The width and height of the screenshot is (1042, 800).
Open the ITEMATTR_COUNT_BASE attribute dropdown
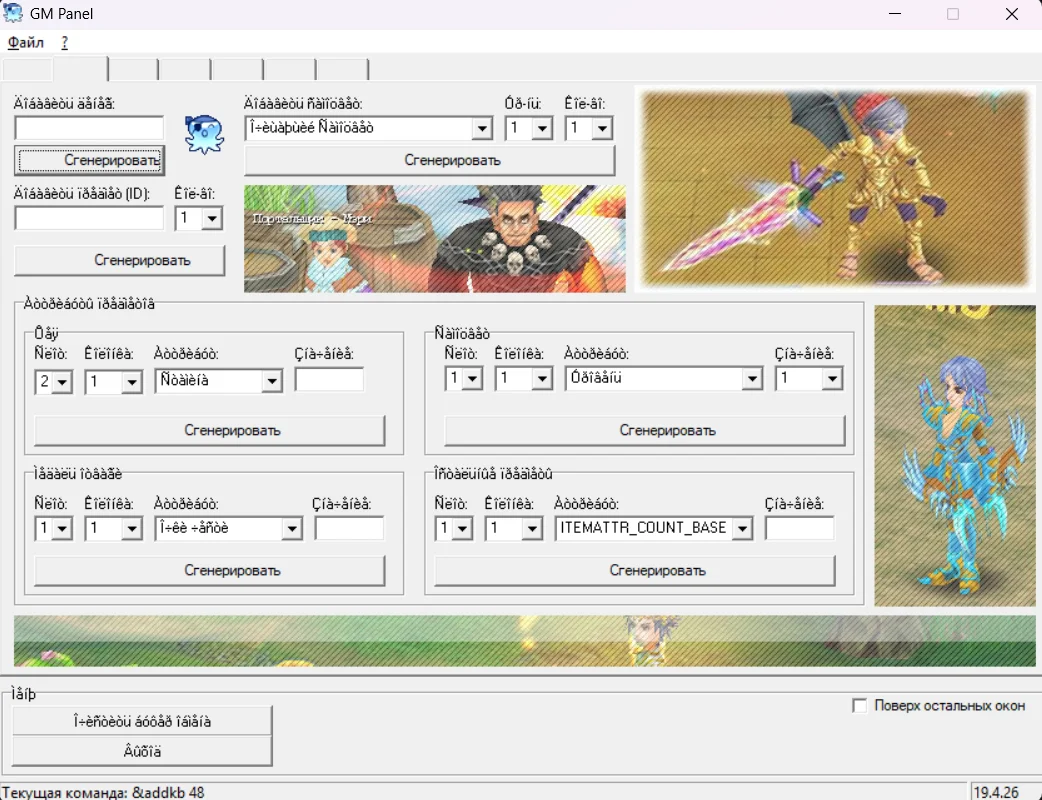pos(741,529)
